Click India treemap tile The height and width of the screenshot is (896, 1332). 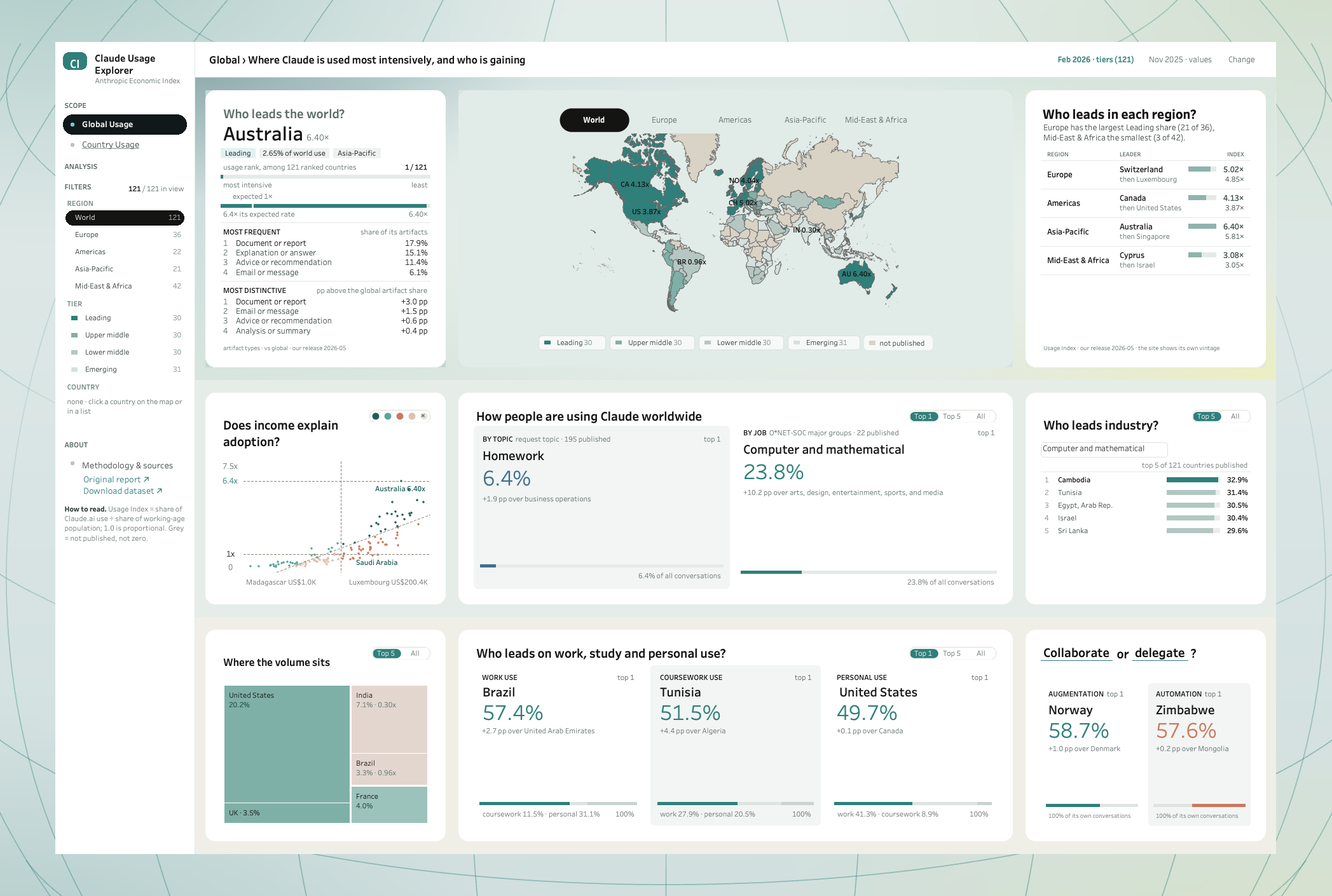(389, 719)
